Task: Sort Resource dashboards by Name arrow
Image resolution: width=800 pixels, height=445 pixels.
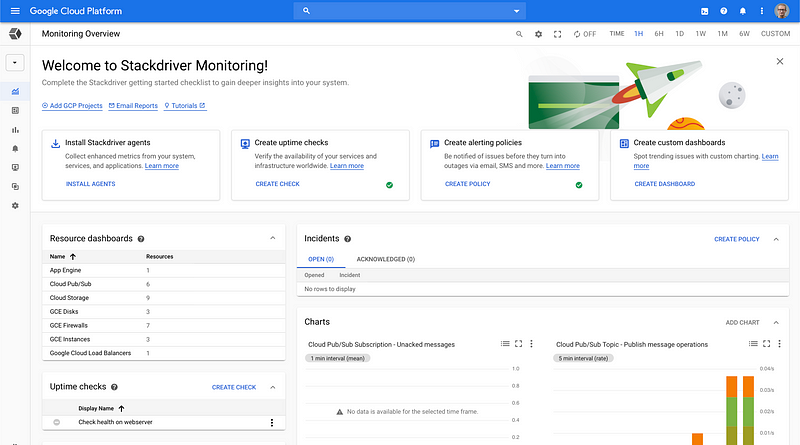Action: pyautogui.click(x=73, y=257)
